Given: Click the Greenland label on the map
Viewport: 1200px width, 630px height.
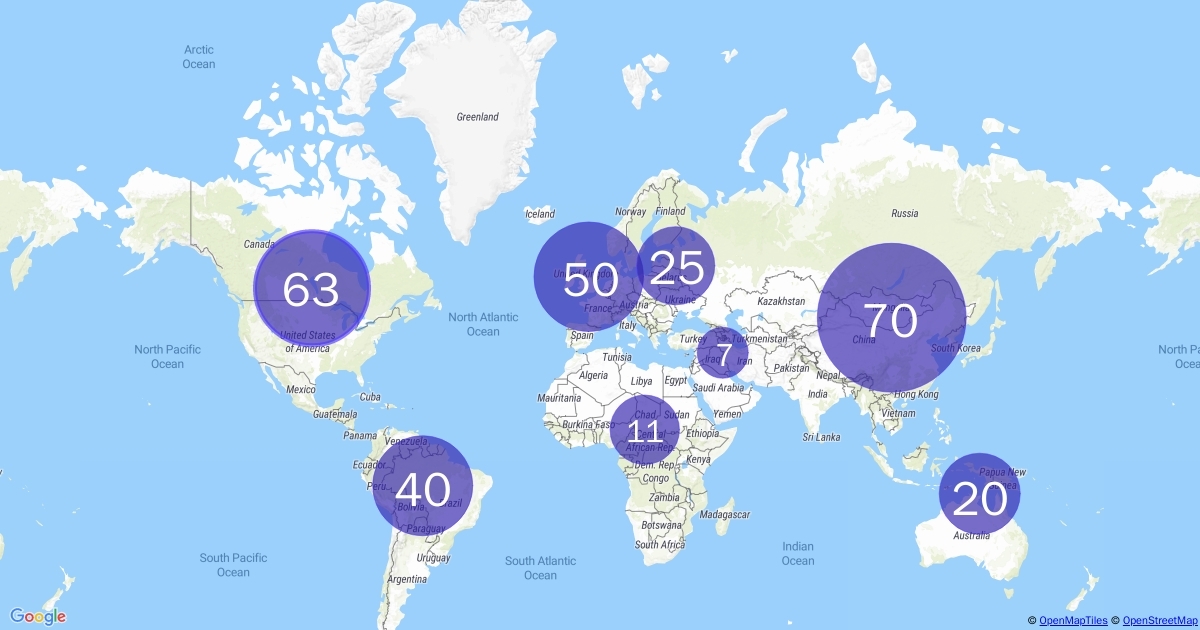Looking at the screenshot, I should [477, 117].
